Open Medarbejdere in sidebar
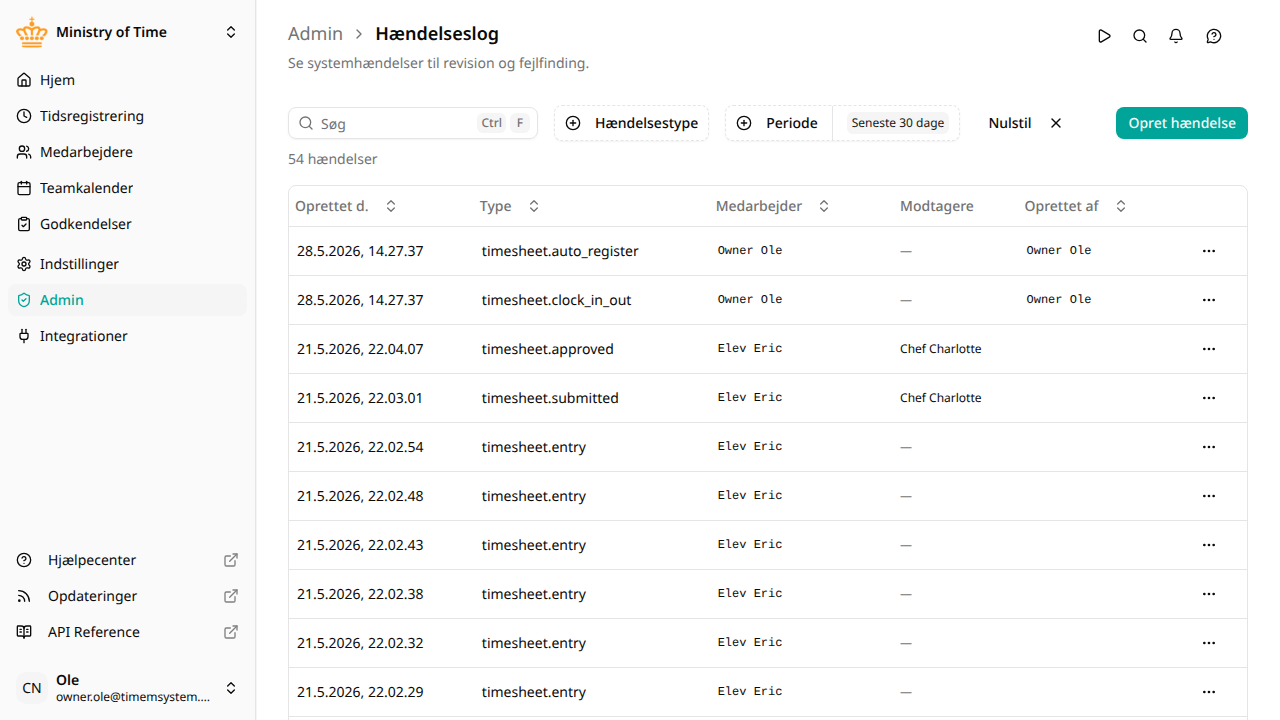 coord(127,152)
